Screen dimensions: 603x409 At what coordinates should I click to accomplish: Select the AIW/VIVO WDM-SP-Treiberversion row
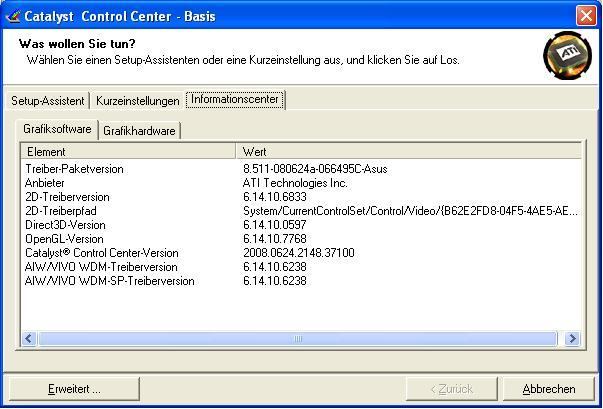click(302, 281)
